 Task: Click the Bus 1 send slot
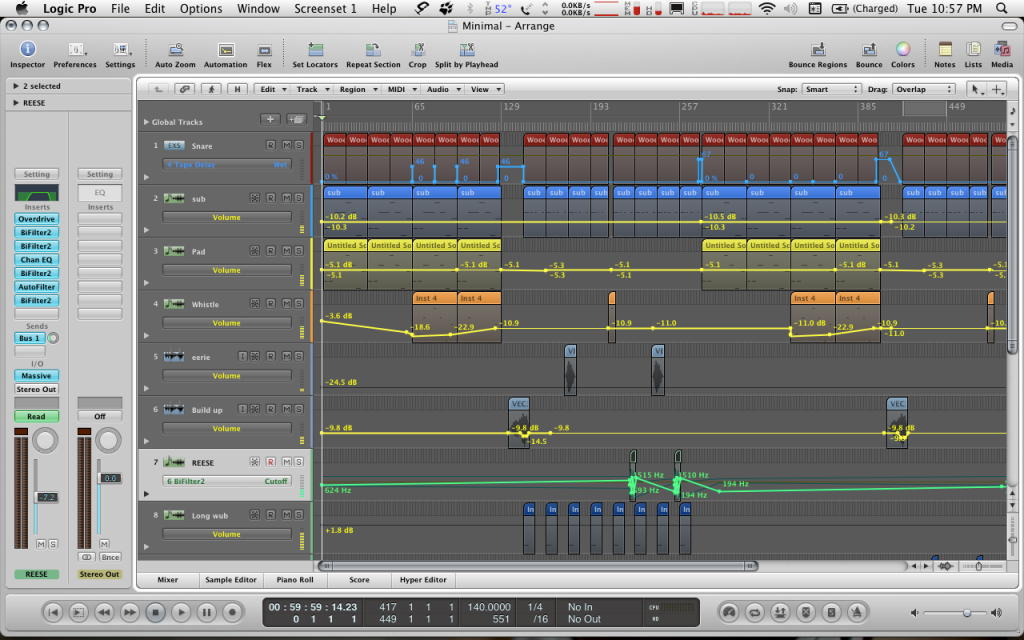tap(30, 338)
